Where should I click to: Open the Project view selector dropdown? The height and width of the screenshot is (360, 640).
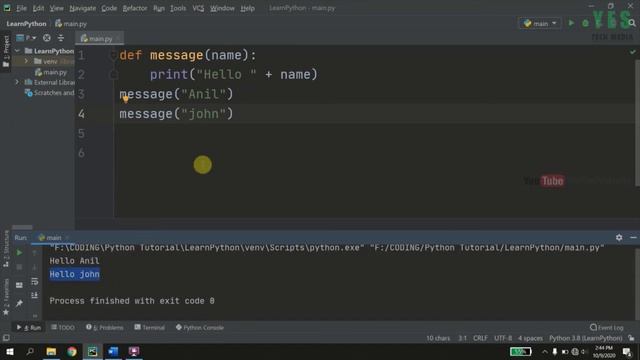tap(26, 38)
